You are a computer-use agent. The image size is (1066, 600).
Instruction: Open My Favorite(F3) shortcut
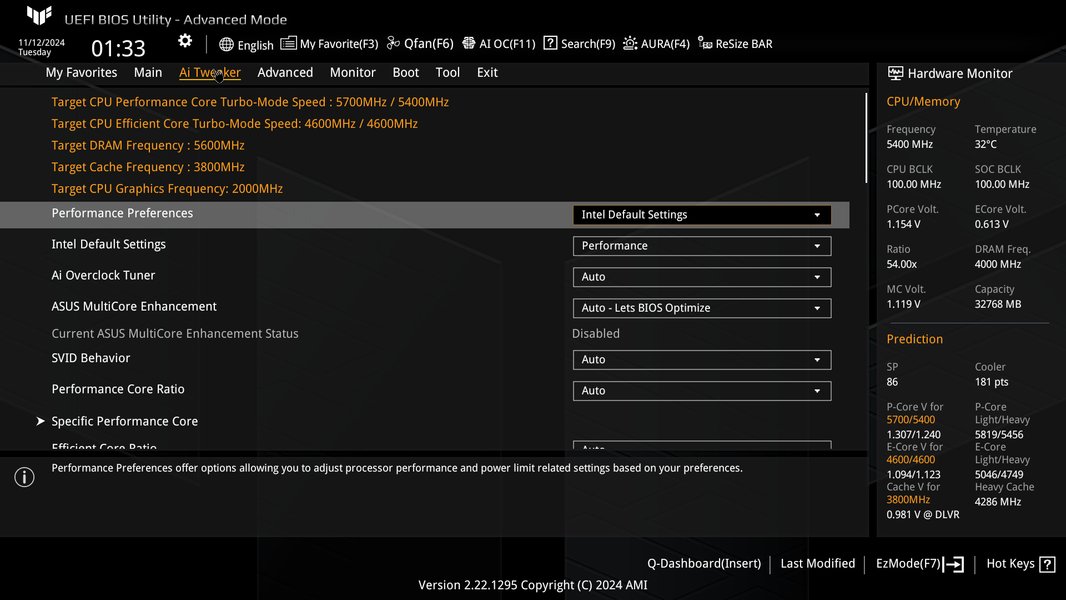pyautogui.click(x=339, y=43)
